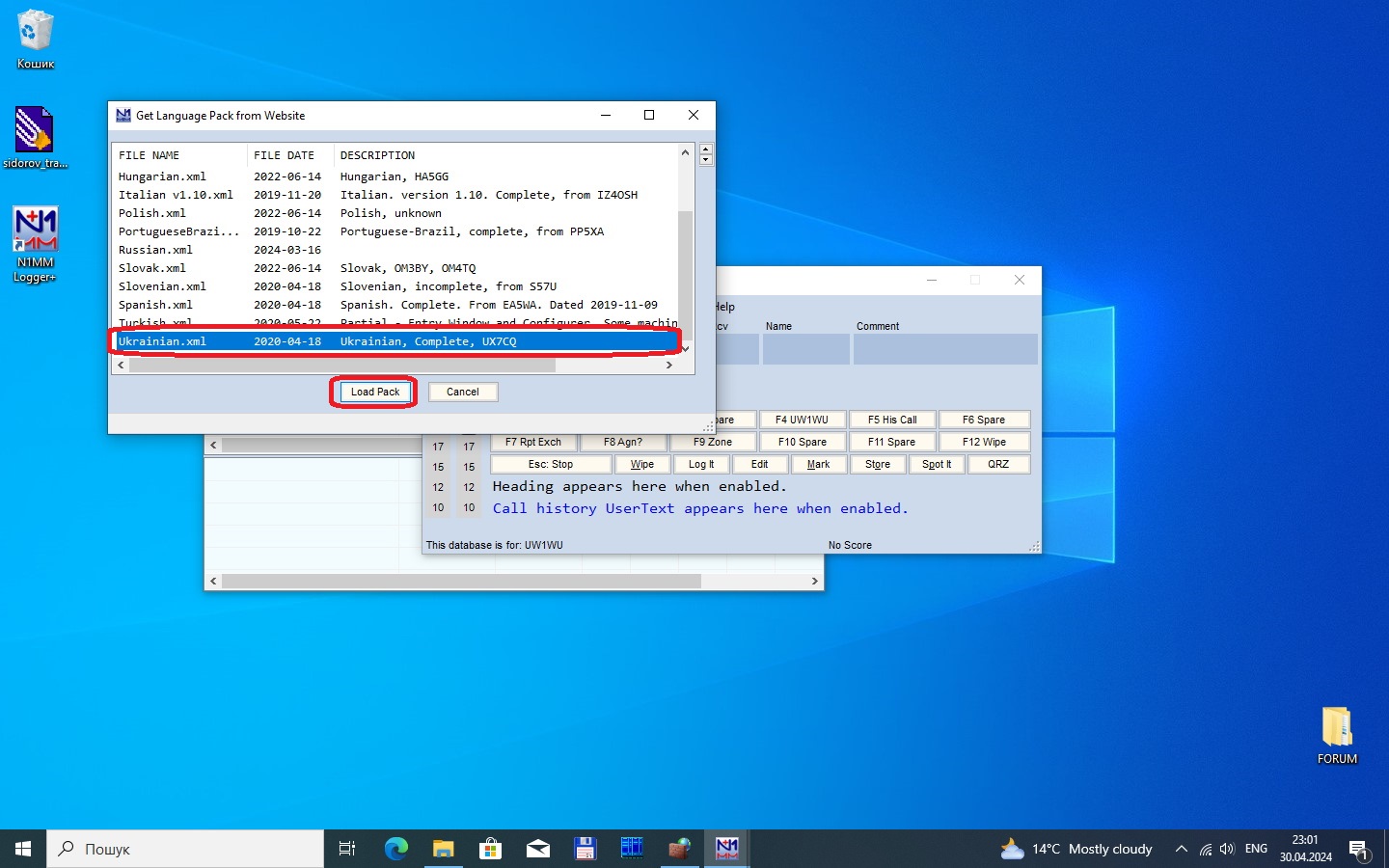This screenshot has height=868, width=1389.
Task: Launch the N1MM Logger+ desktop shortcut
Action: (x=35, y=244)
